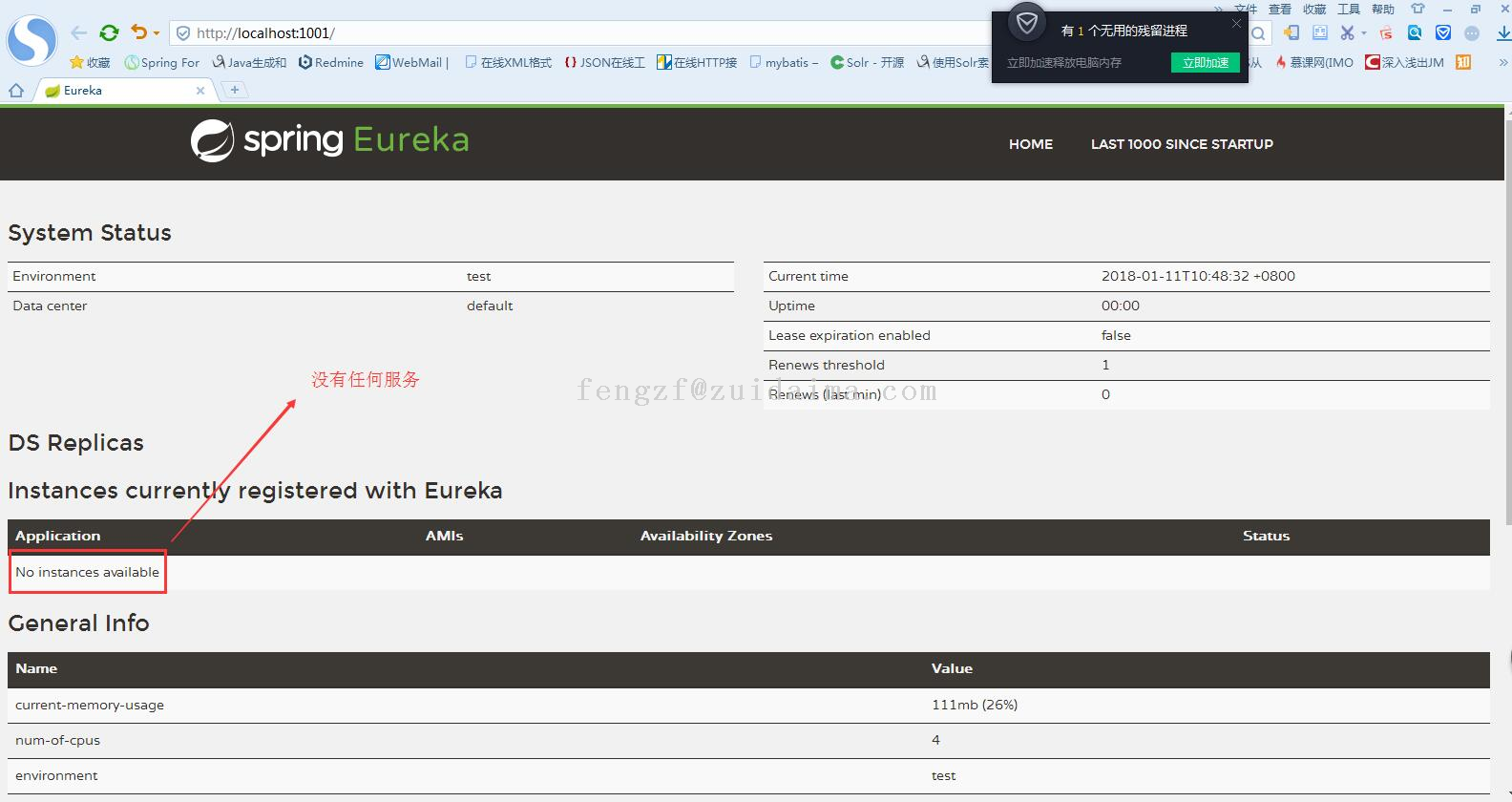Dismiss the process cleanup popup
This screenshot has height=802, width=1512.
point(1236,23)
